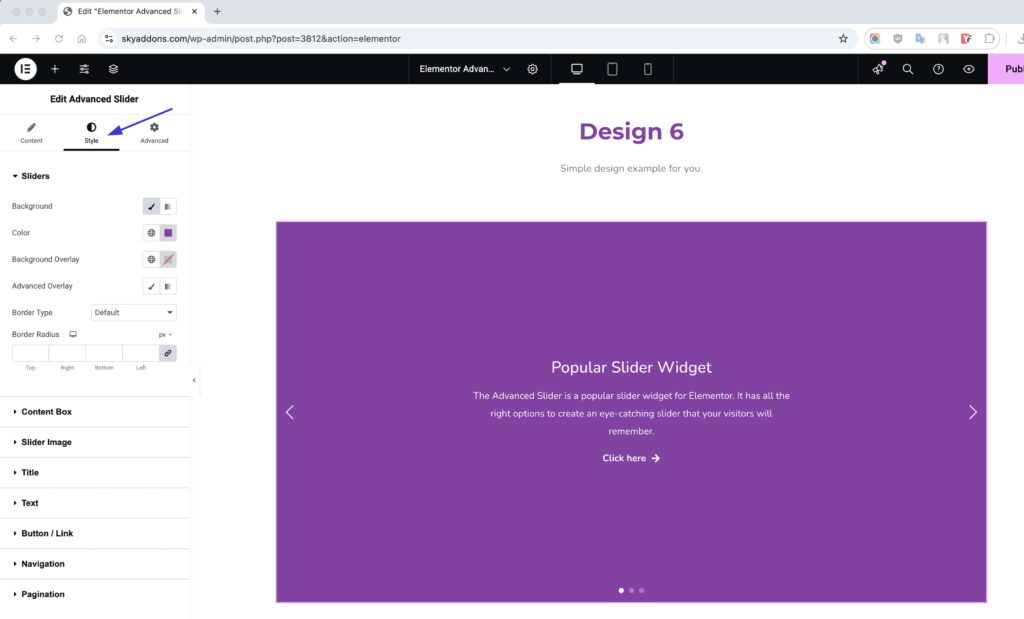Click the Publish button
Image resolution: width=1024 pixels, height=619 pixels.
point(1006,69)
